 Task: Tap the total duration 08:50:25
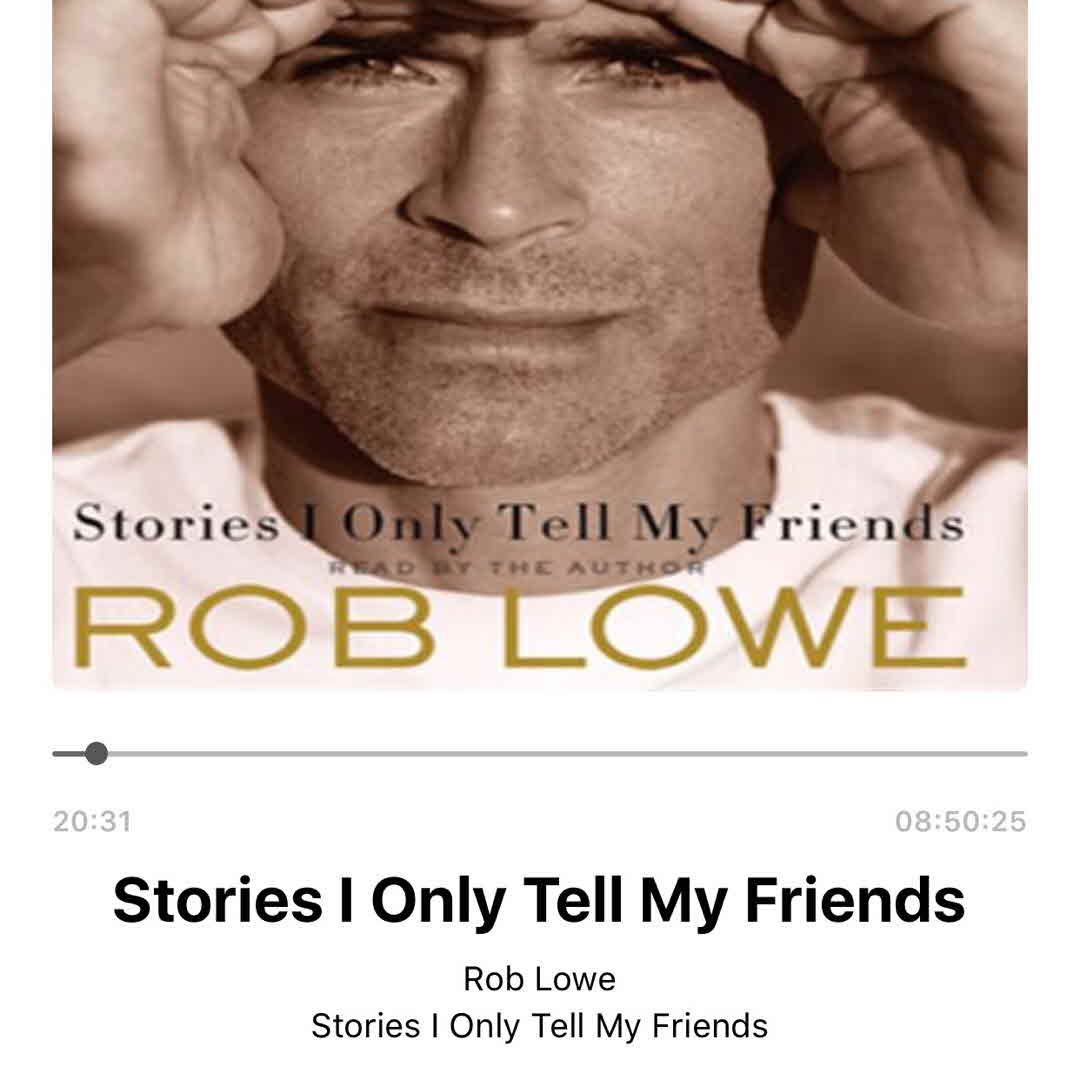point(961,821)
